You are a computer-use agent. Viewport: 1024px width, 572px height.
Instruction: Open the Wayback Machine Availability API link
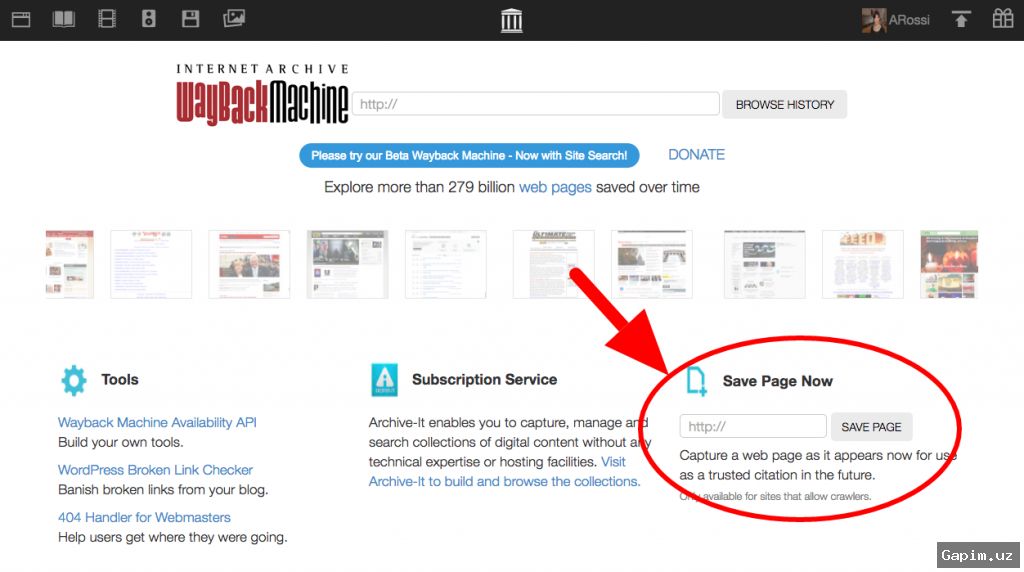pyautogui.click(x=157, y=422)
